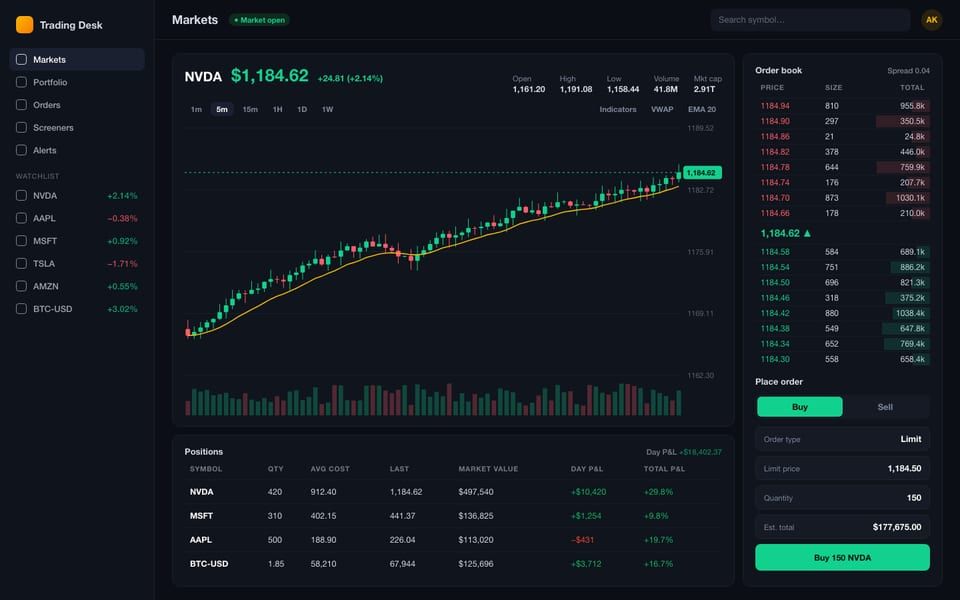960x600 pixels.
Task: Click ask price 1184.94 in order book
Action: [x=774, y=106]
